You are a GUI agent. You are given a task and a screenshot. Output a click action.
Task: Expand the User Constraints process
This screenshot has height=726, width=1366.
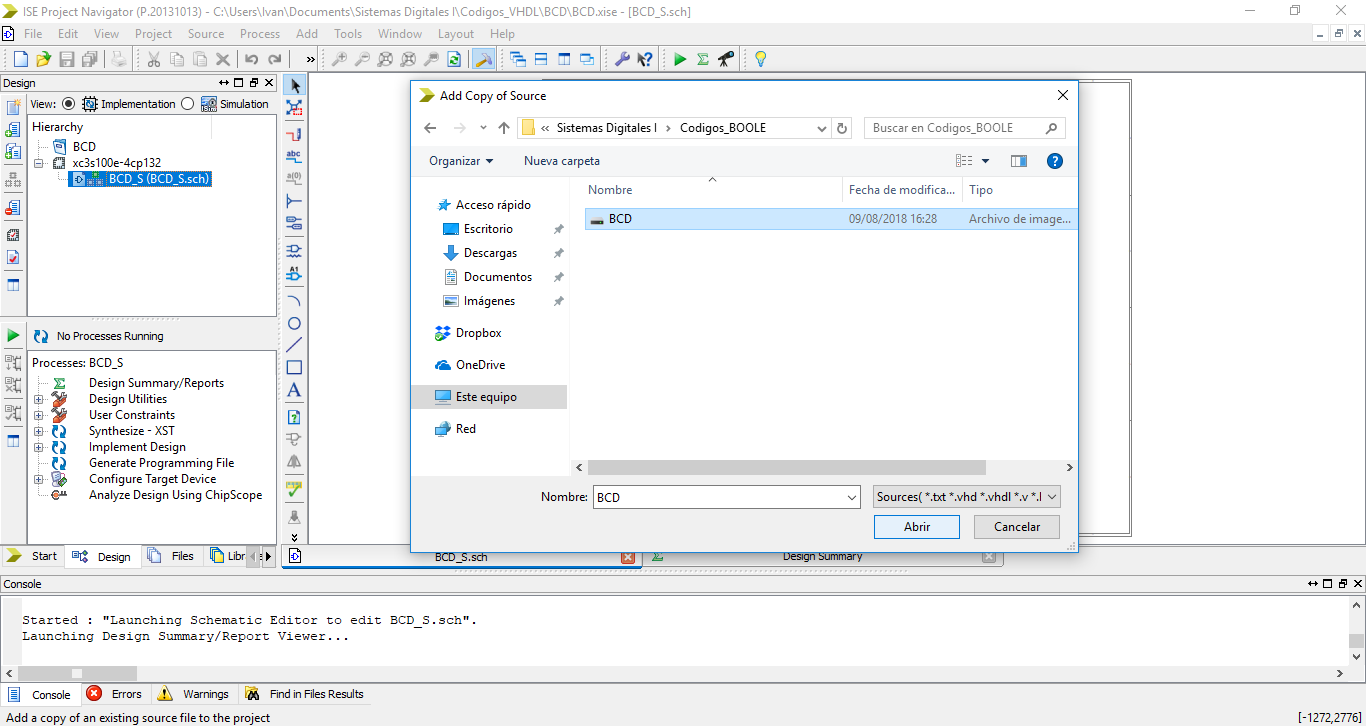39,415
